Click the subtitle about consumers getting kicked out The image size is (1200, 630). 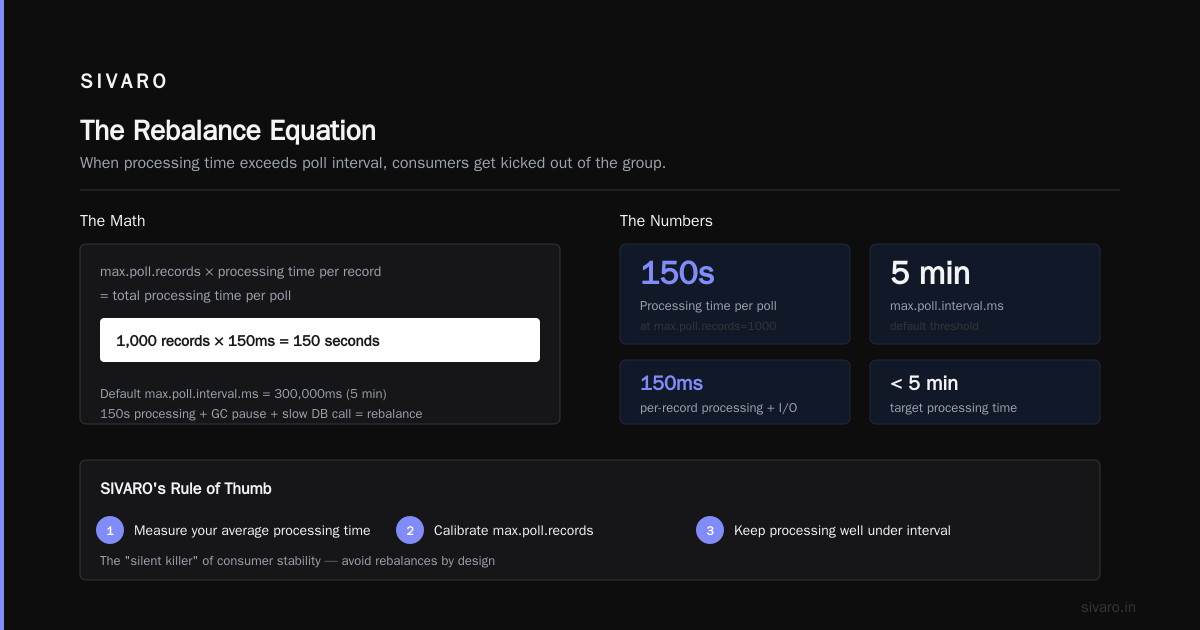point(373,162)
